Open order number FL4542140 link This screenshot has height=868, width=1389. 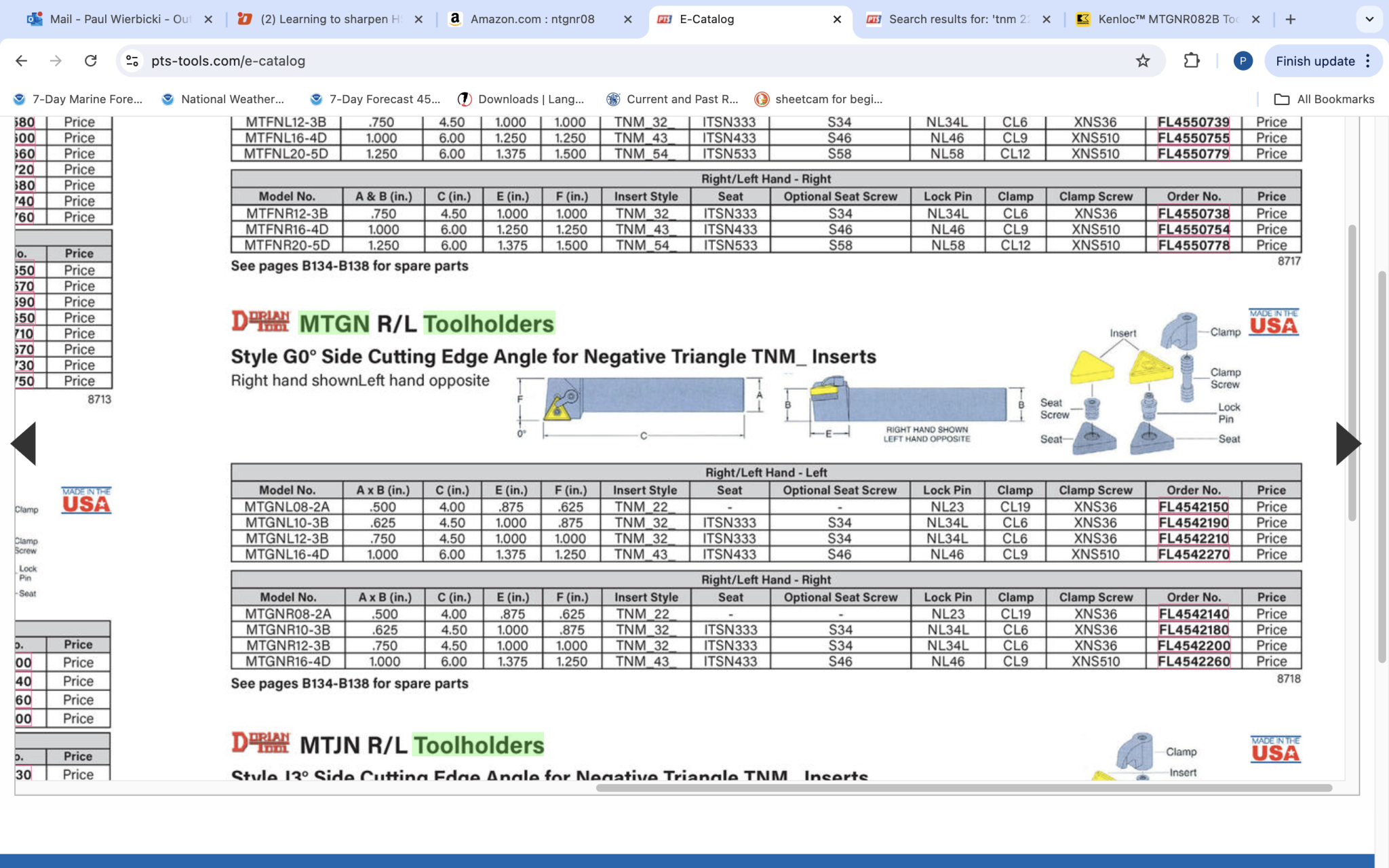click(x=1193, y=614)
